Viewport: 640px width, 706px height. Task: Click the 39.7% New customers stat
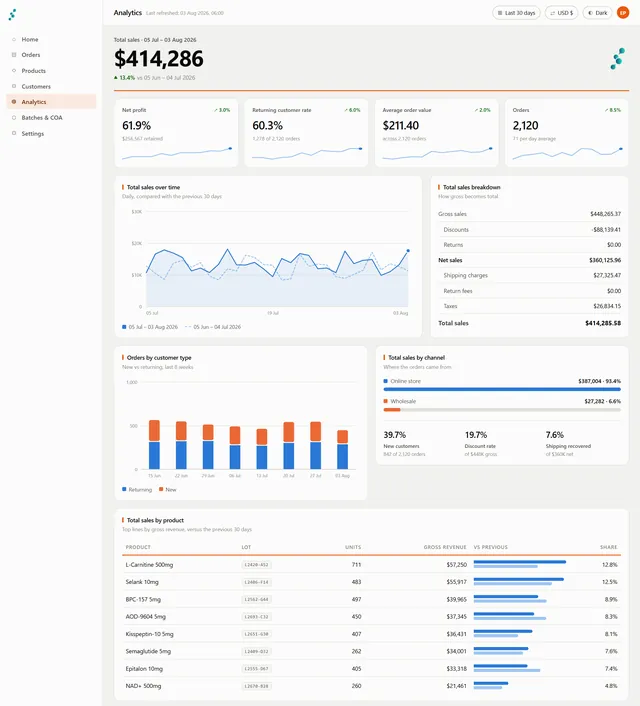[404, 444]
